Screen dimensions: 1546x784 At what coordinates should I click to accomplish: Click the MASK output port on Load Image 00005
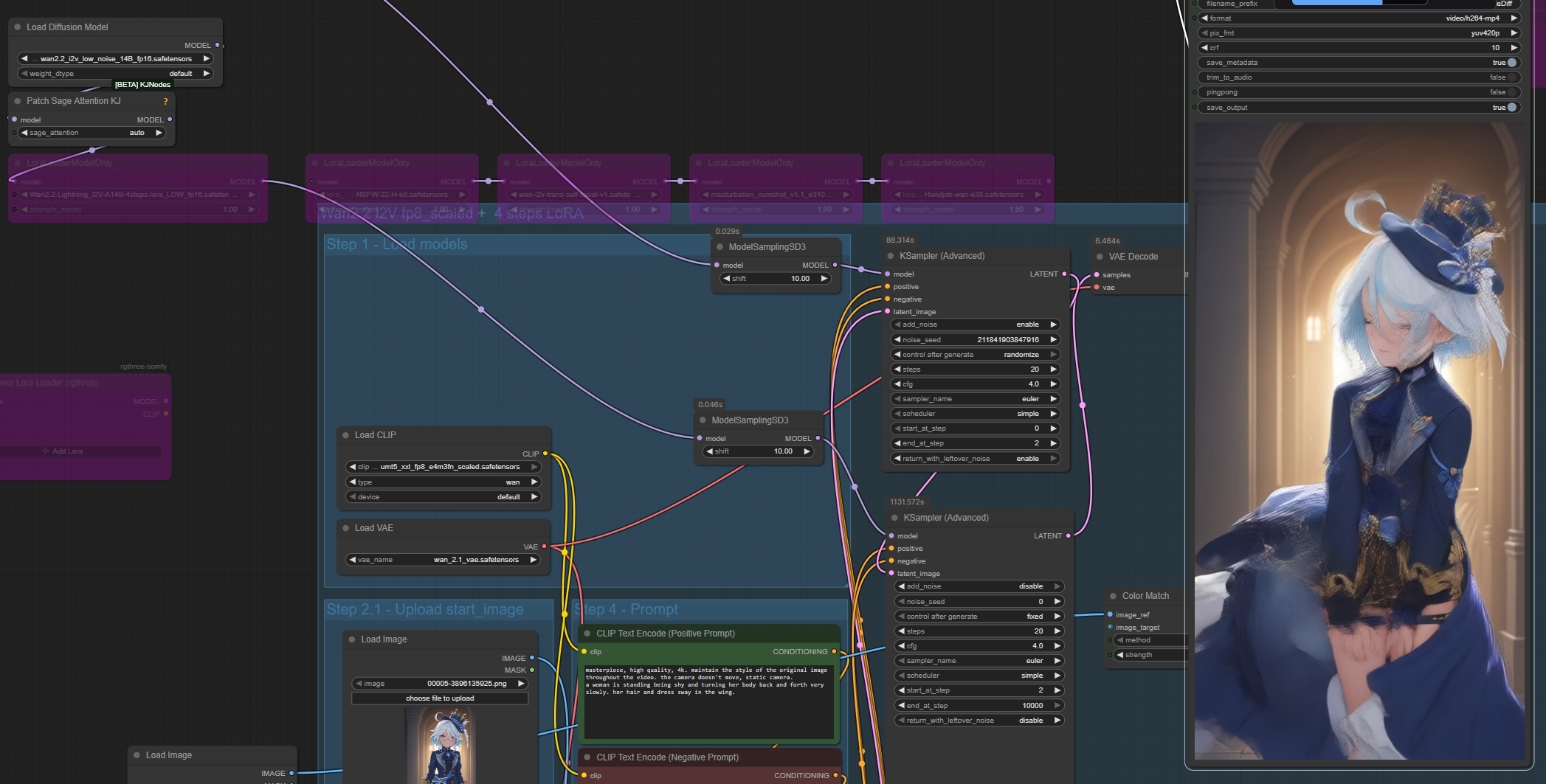coord(532,670)
